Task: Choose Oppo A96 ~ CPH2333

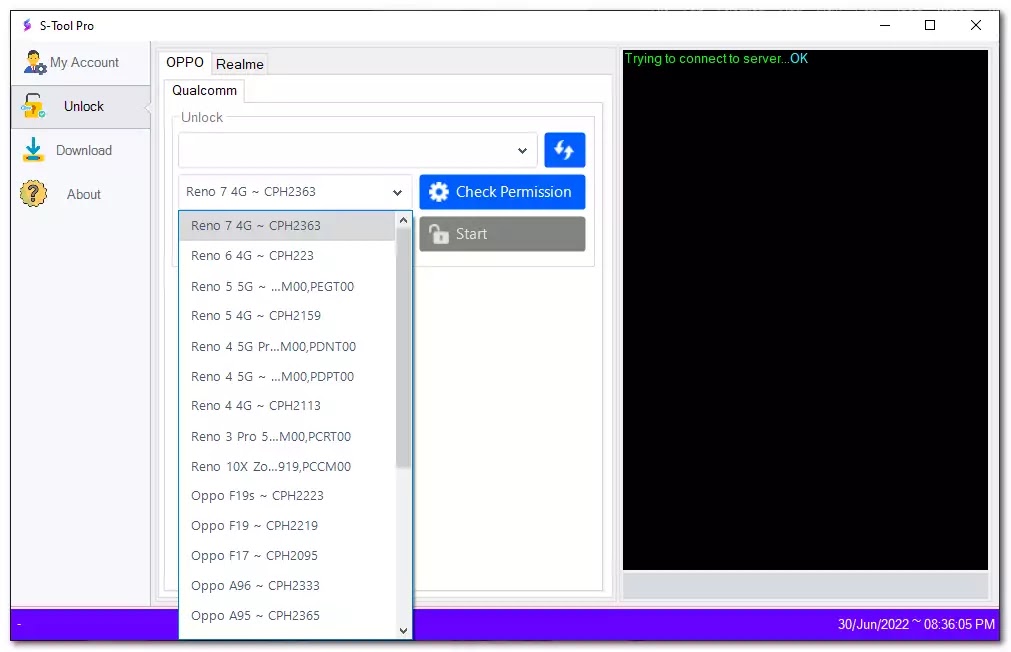Action: (288, 586)
